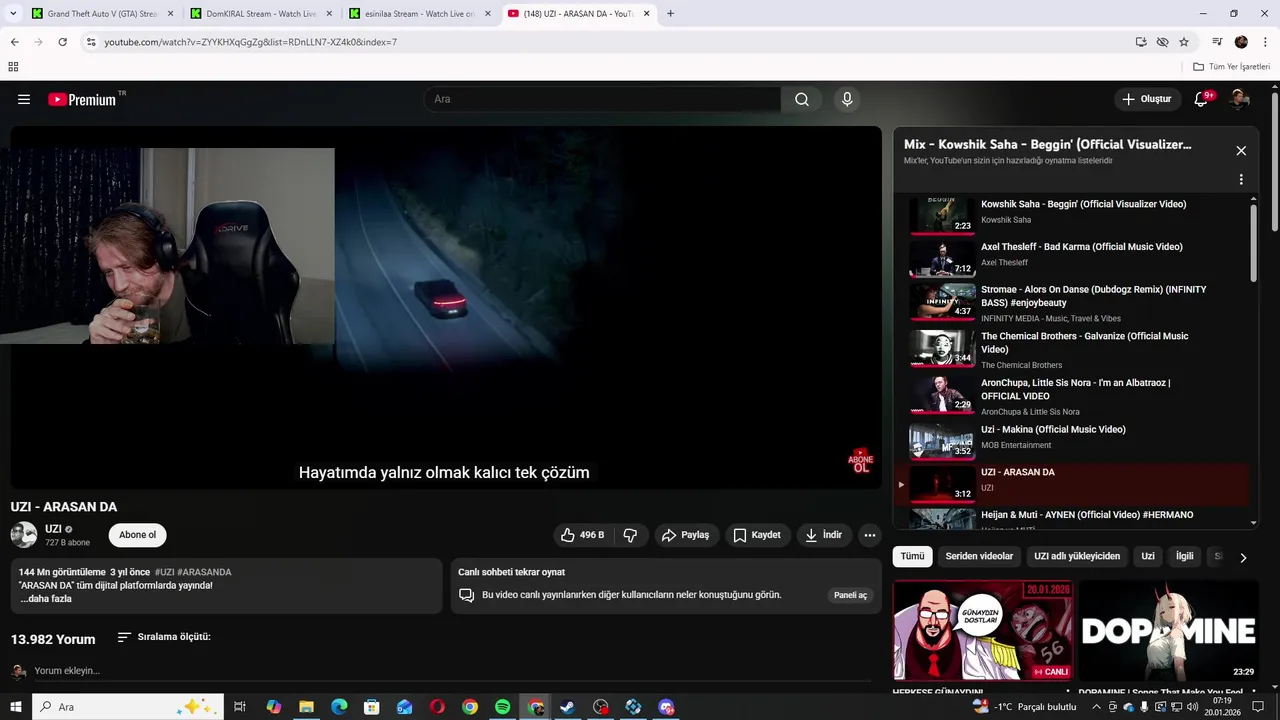Play Stromae - Alors On Danse remix
The height and width of the screenshot is (720, 1280).
(x=1070, y=301)
